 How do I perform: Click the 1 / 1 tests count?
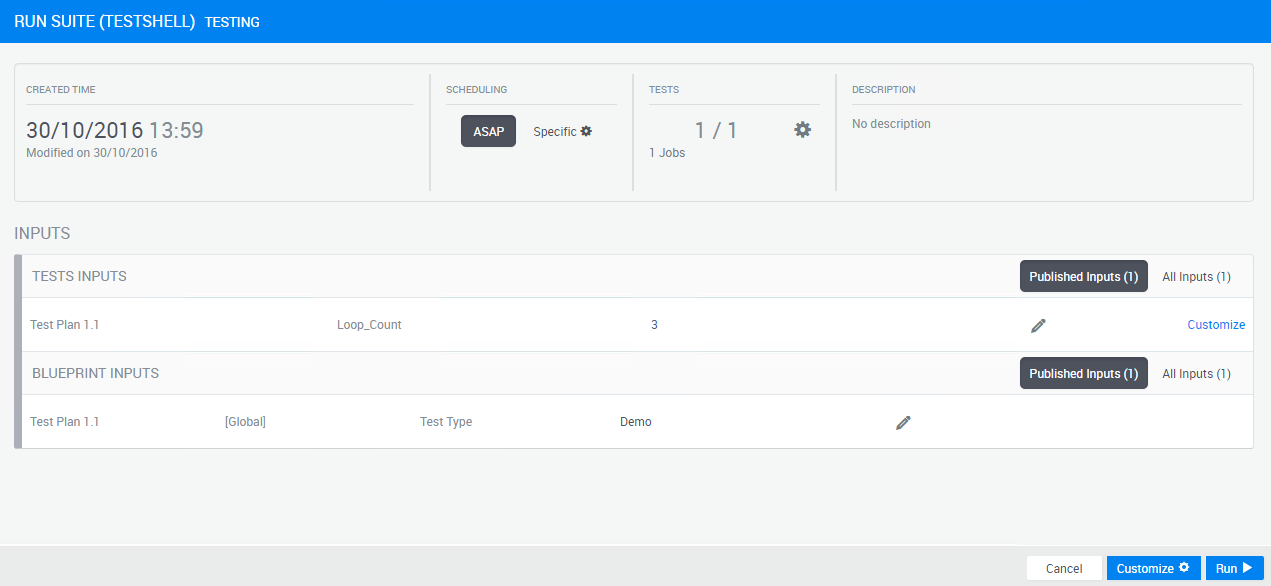716,130
